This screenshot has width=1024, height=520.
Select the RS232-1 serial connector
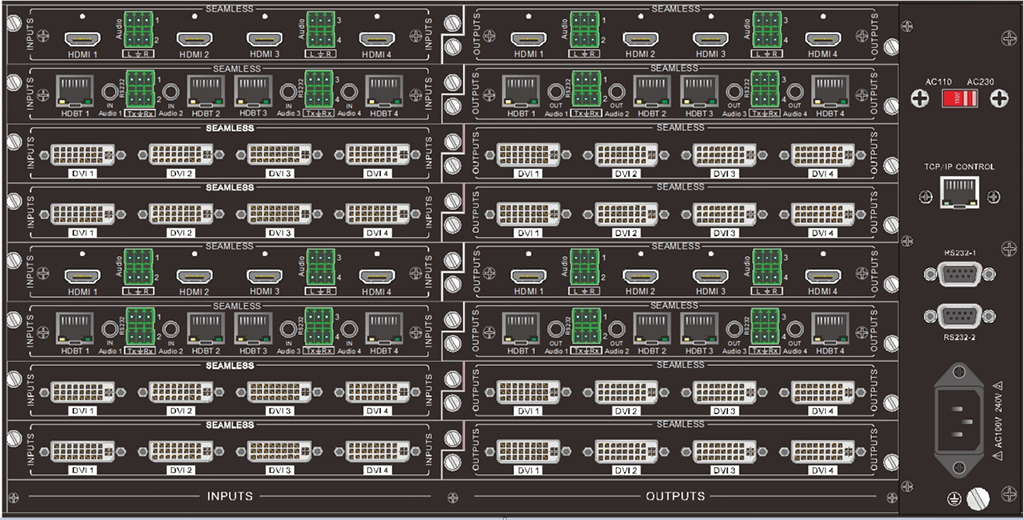coord(960,273)
